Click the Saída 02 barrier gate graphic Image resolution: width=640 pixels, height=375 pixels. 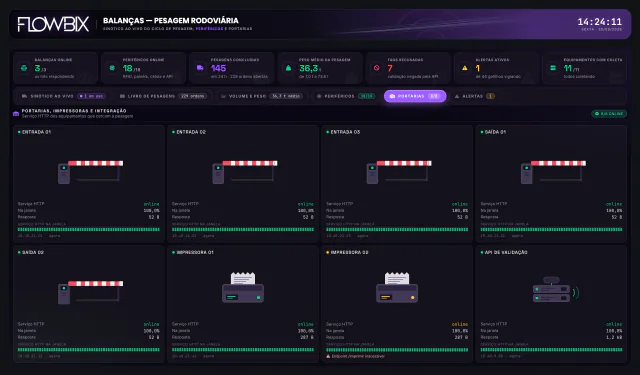point(90,292)
